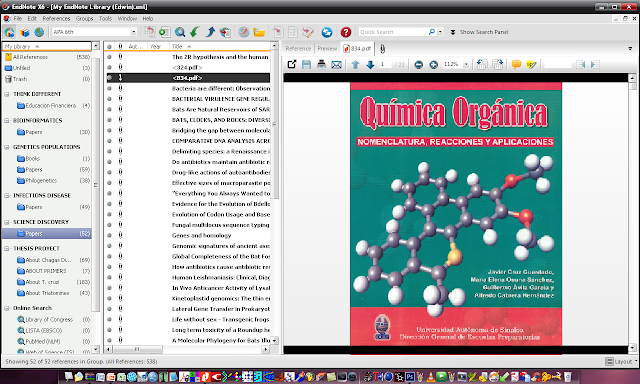Click the Find Full Text icon
Image resolution: width=640 pixels, height=384 pixels.
pos(225,32)
